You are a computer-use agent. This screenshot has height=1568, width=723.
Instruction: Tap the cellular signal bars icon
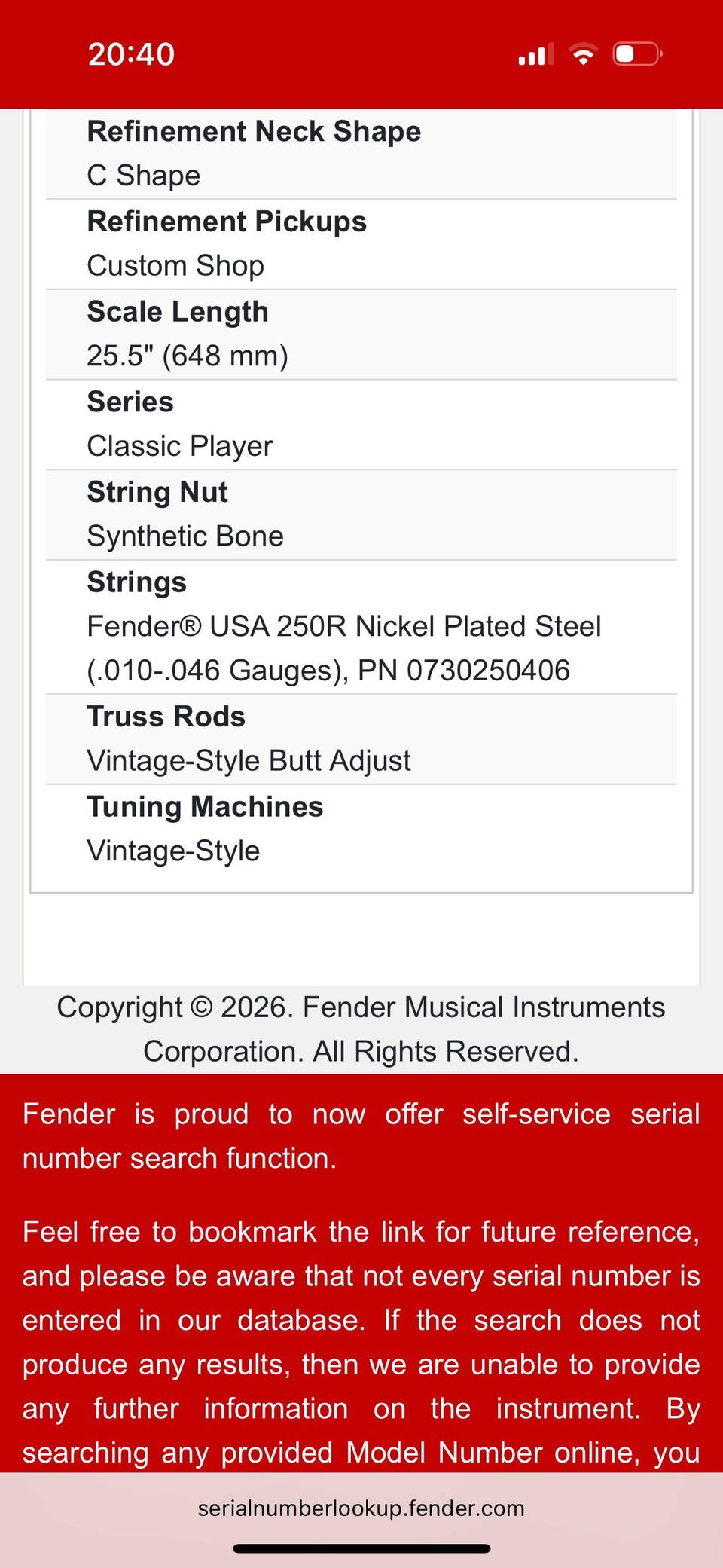(535, 54)
